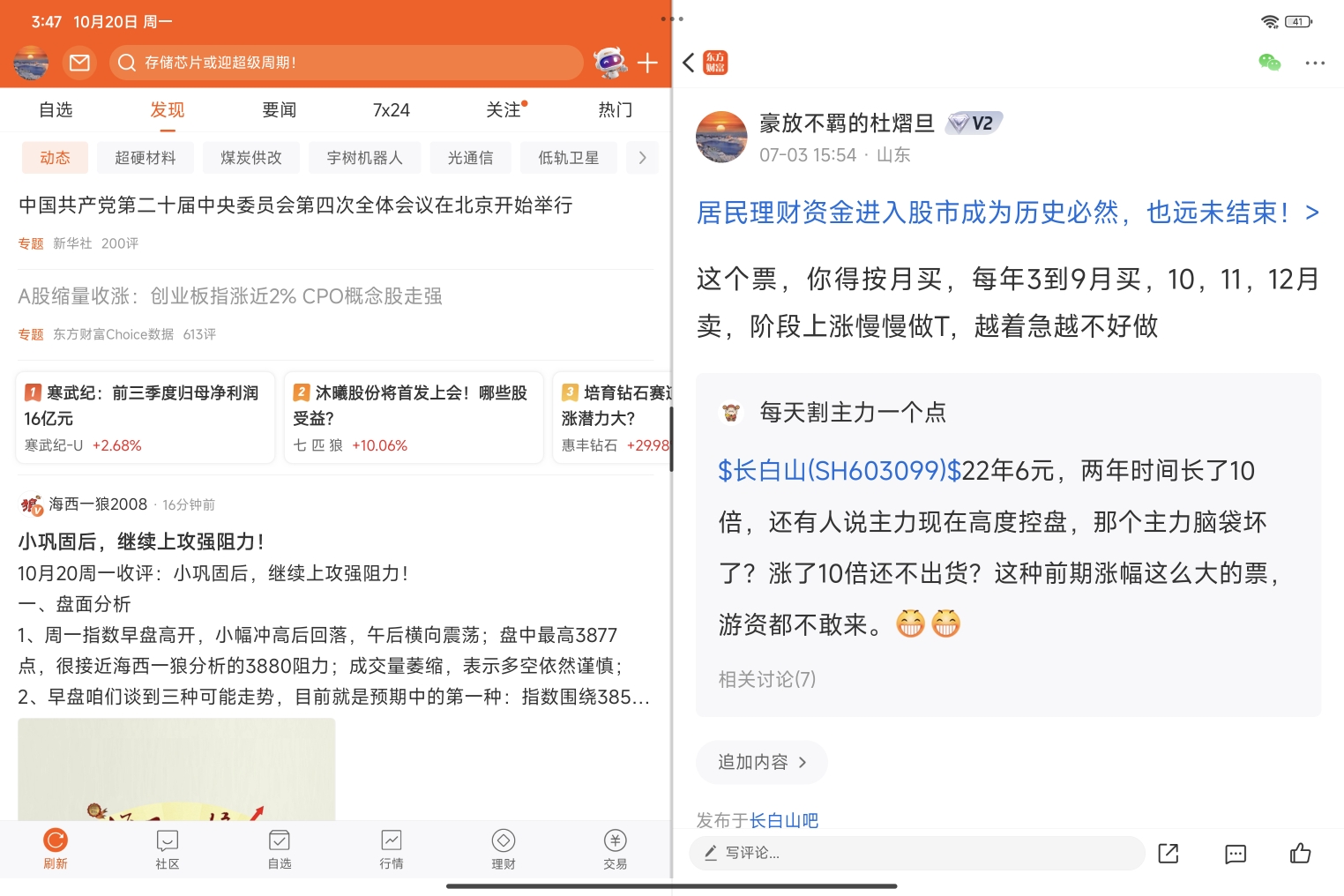
Task: Select the 光通信 chip
Action: [471, 158]
